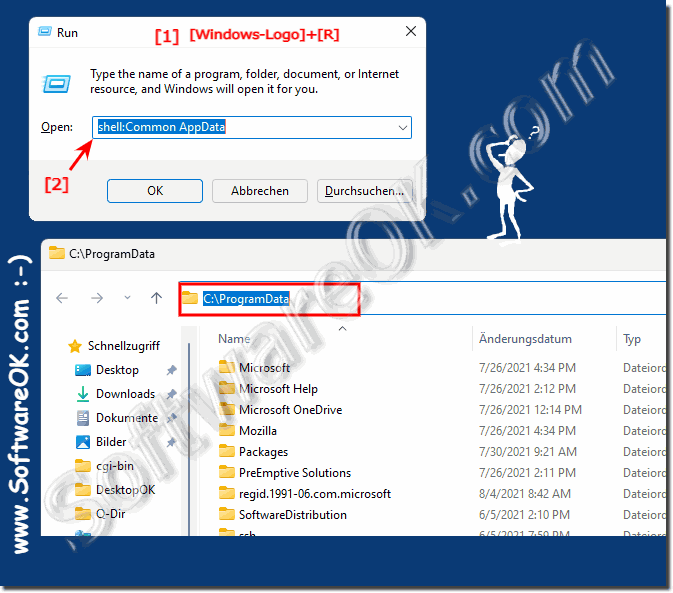This screenshot has width=673, height=593.
Task: Open the Run dialog Open dropdown arrow
Action: point(402,127)
